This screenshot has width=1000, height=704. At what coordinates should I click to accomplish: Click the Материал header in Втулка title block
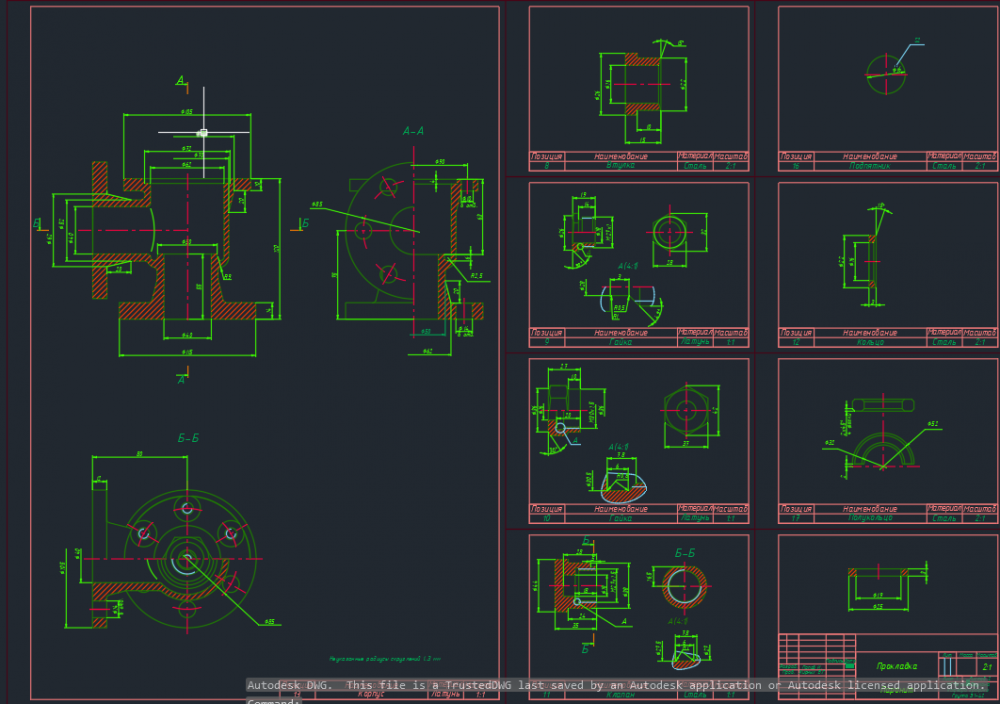[x=694, y=156]
